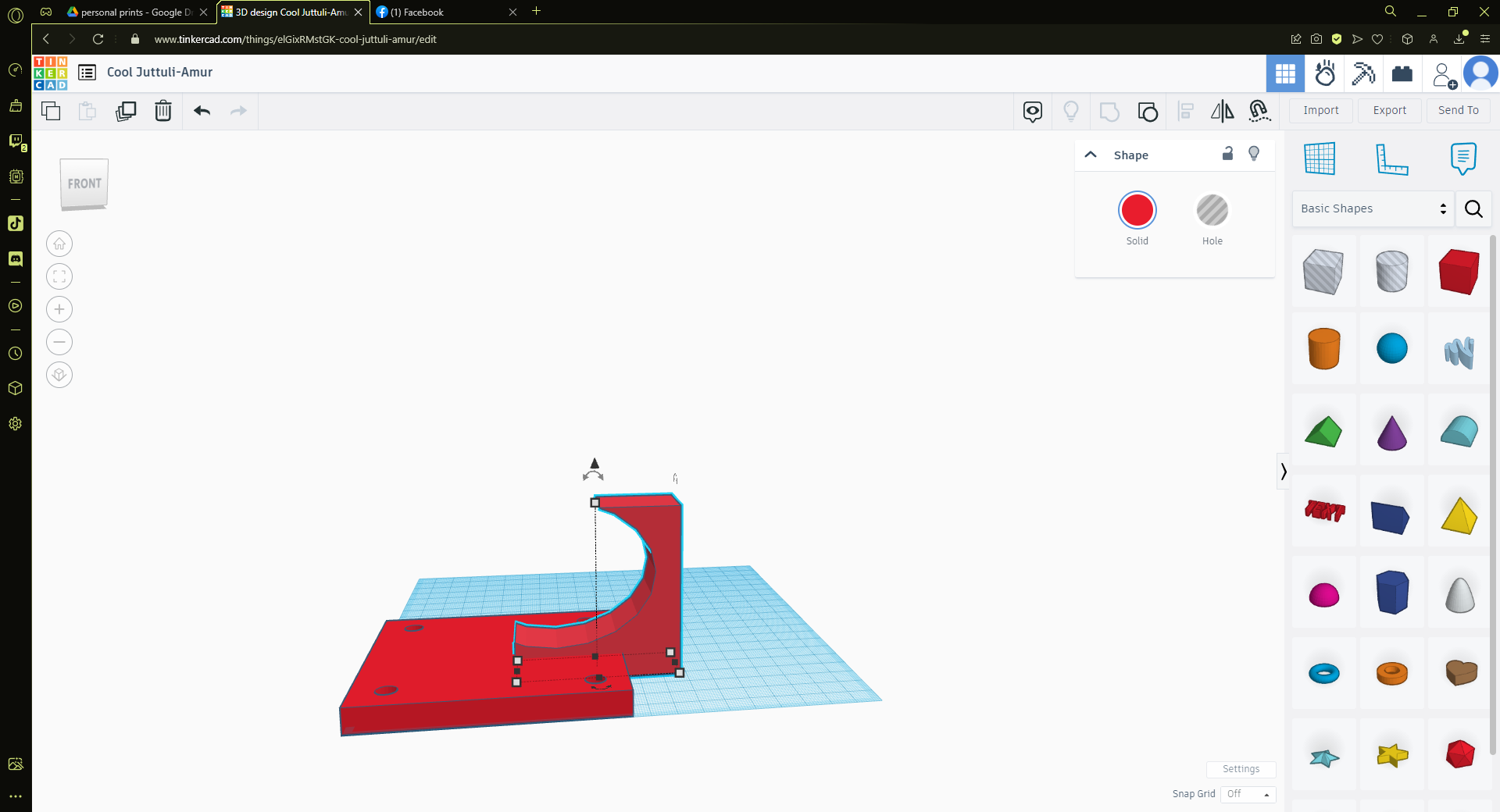Pick the red Box shape
This screenshot has height=812, width=1500.
(x=1459, y=272)
